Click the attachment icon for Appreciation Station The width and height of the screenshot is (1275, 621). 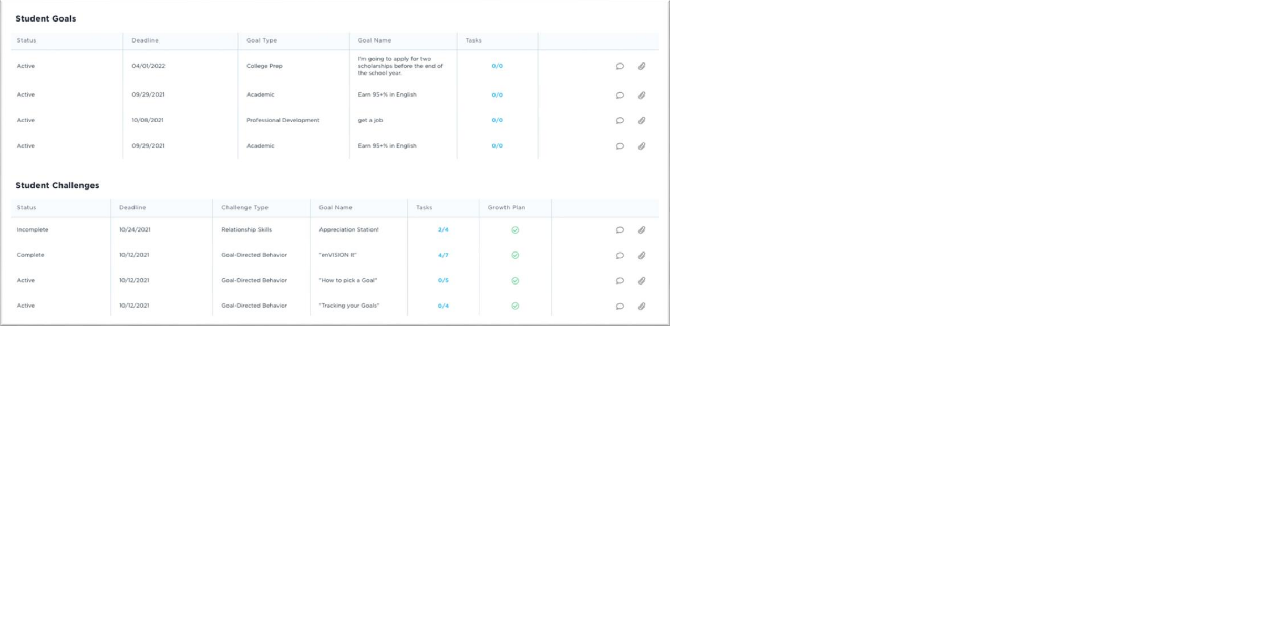[x=642, y=230]
